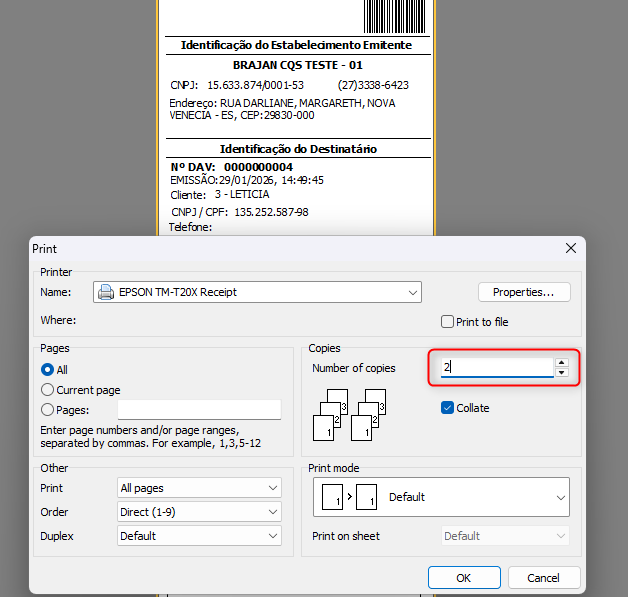Image resolution: width=628 pixels, height=597 pixels.
Task: Click the EPSON printer icon in Name field
Action: point(106,292)
